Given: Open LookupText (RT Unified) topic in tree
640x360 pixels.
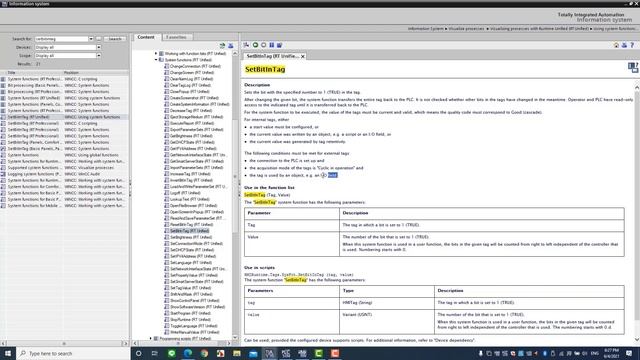Looking at the screenshot, I should 189,199.
